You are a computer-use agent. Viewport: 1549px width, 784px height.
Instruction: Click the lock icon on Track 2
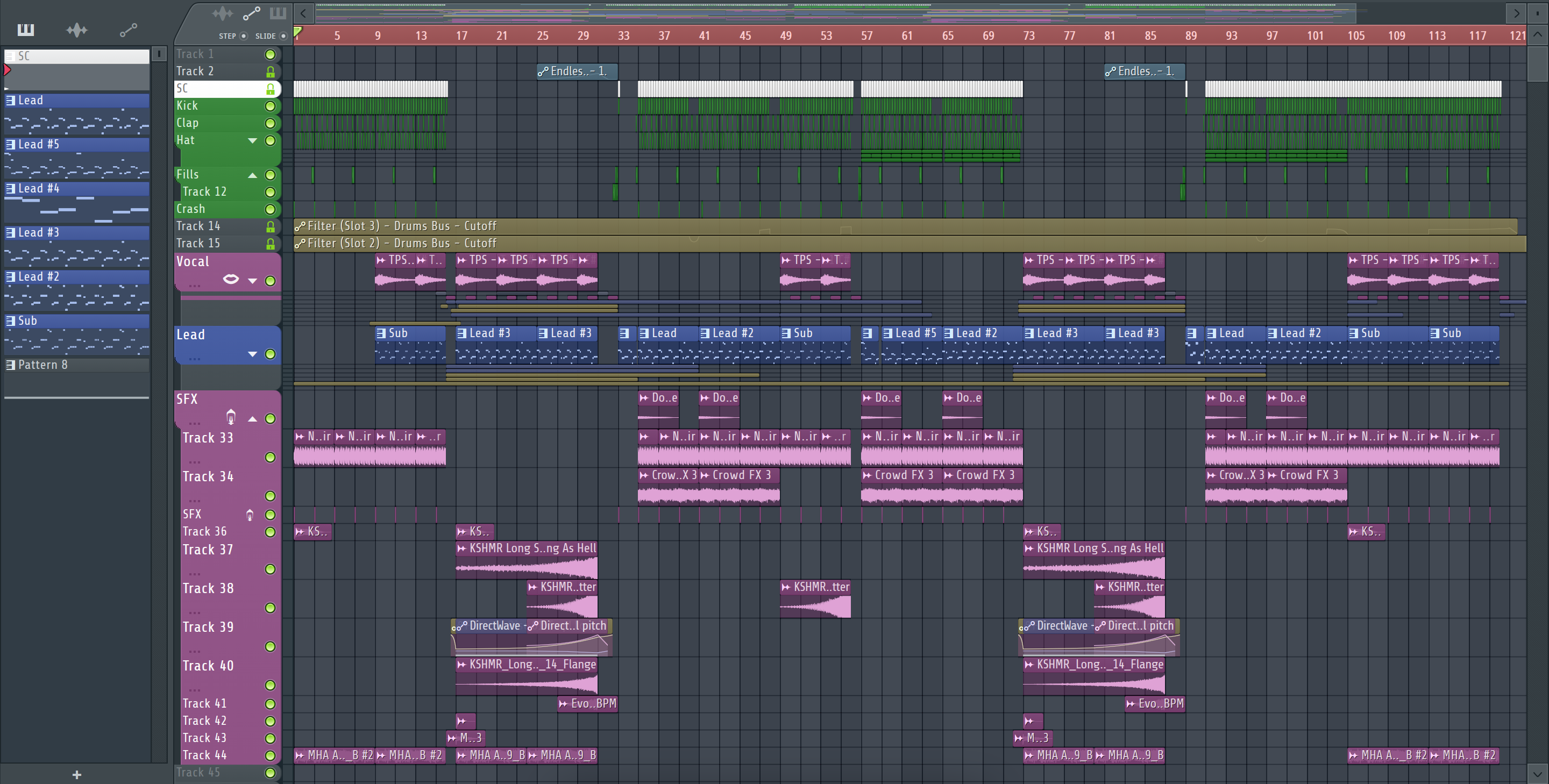(271, 72)
